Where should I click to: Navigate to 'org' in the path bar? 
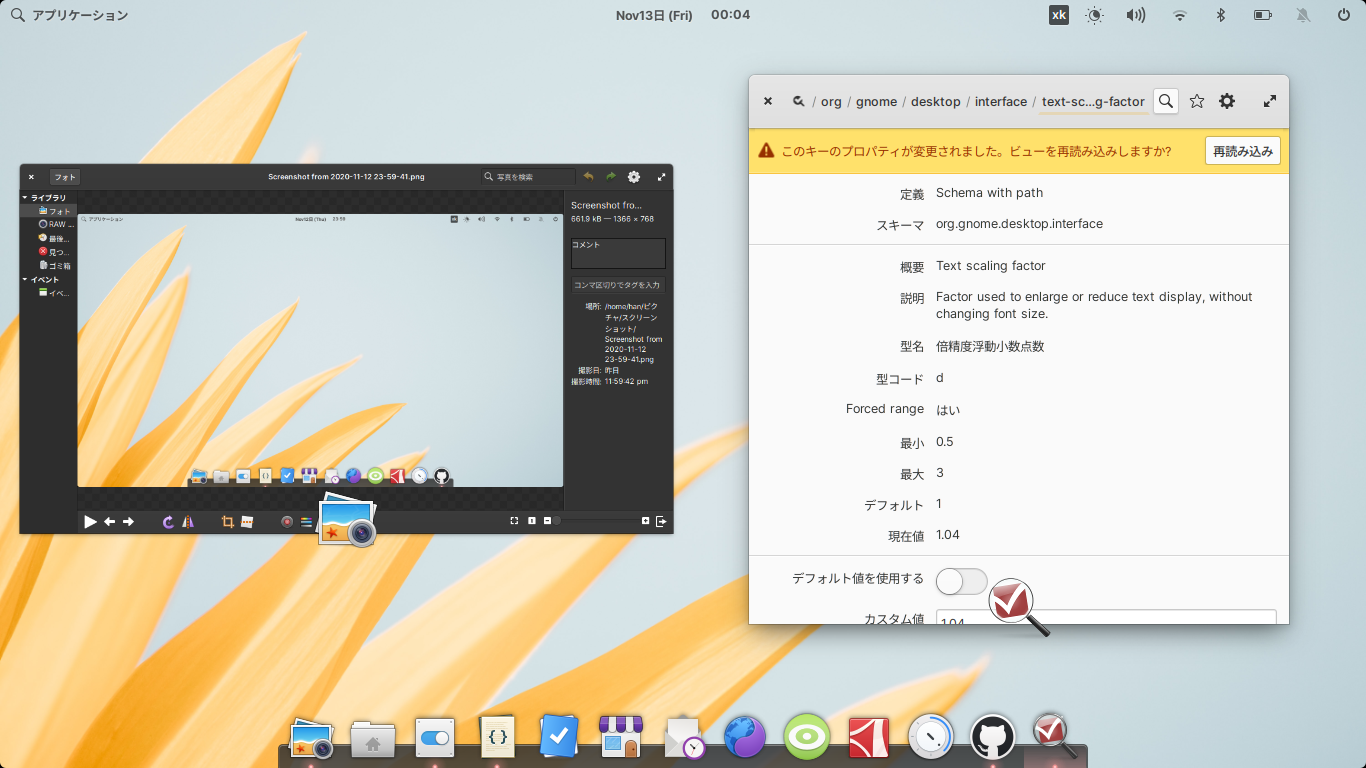(831, 101)
